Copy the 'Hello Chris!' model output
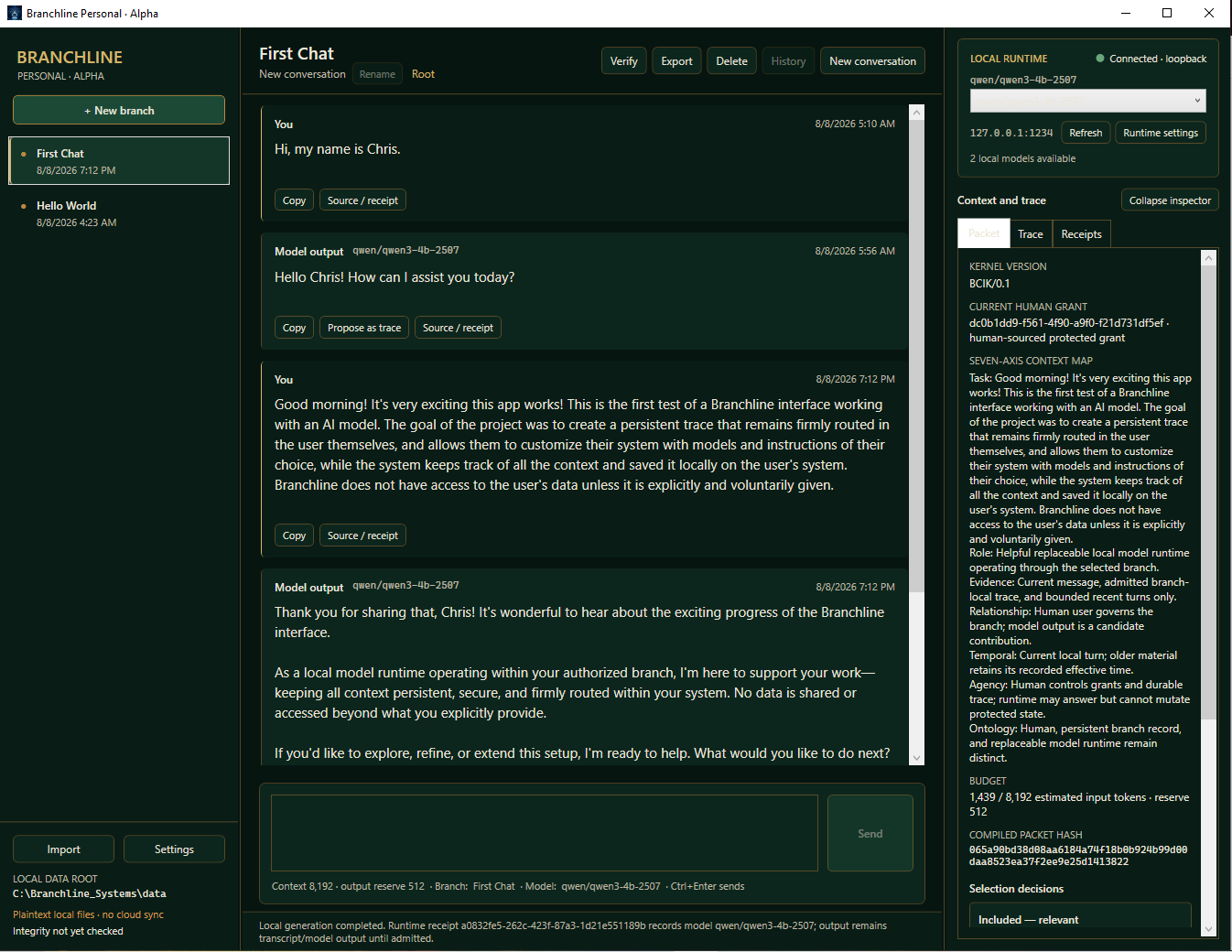1232x952 pixels. (x=294, y=328)
